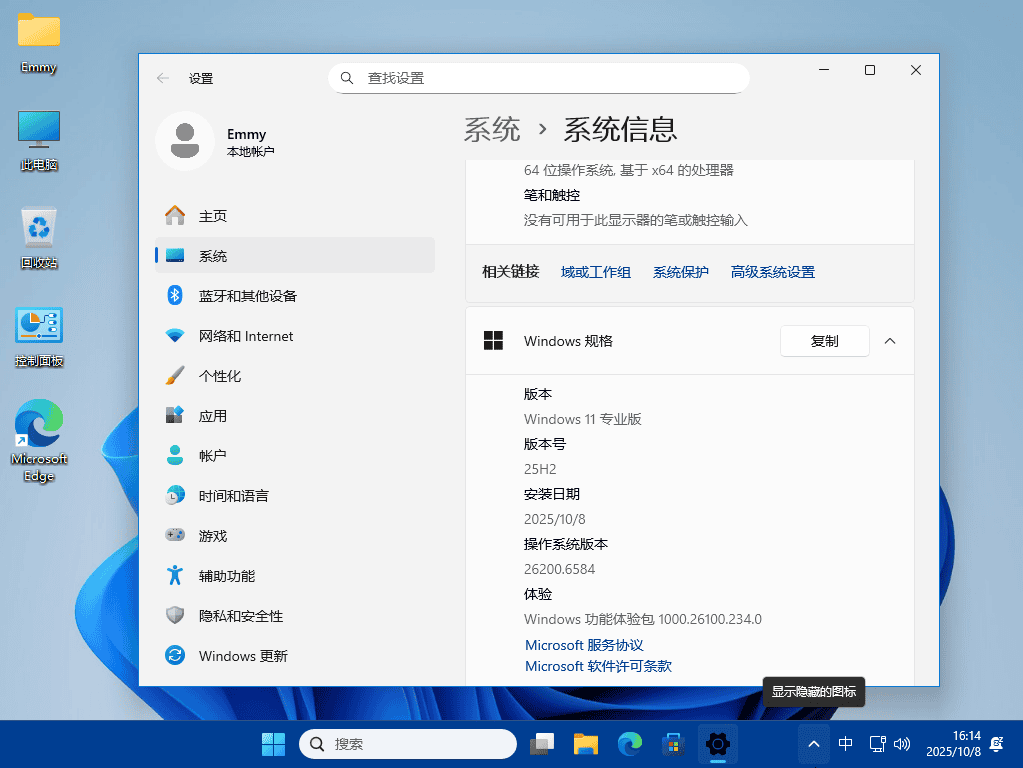Screen dimensions: 1023x768
Task: Click the Emmy account avatar
Action: pos(185,142)
